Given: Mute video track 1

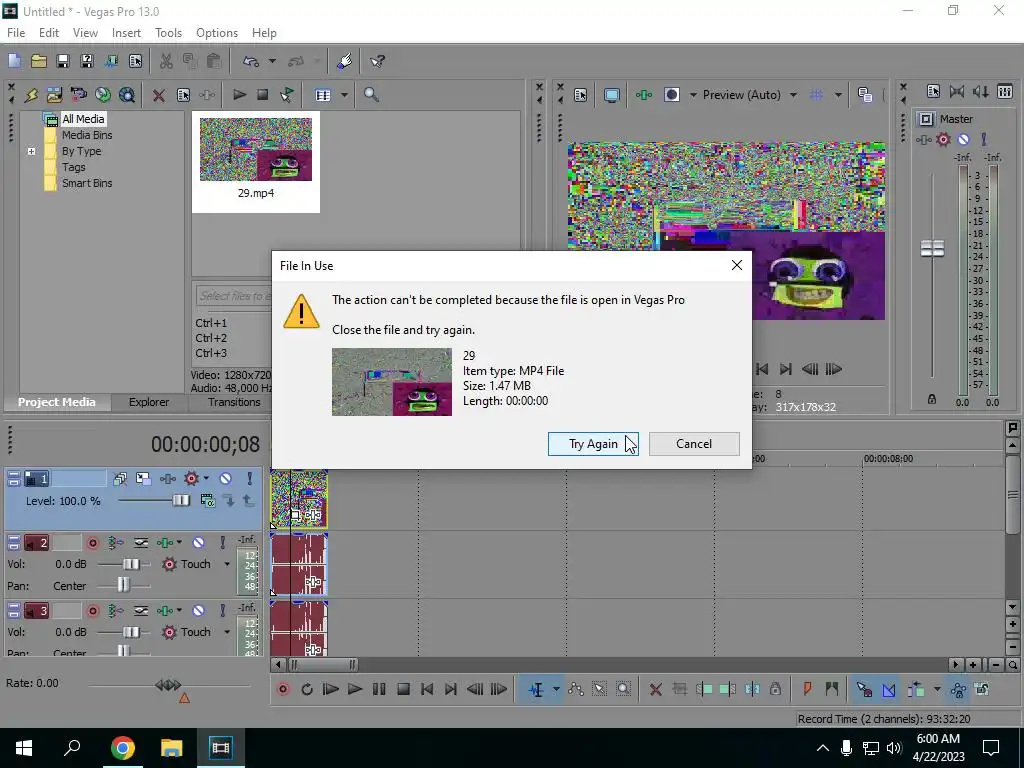Looking at the screenshot, I should click(225, 479).
